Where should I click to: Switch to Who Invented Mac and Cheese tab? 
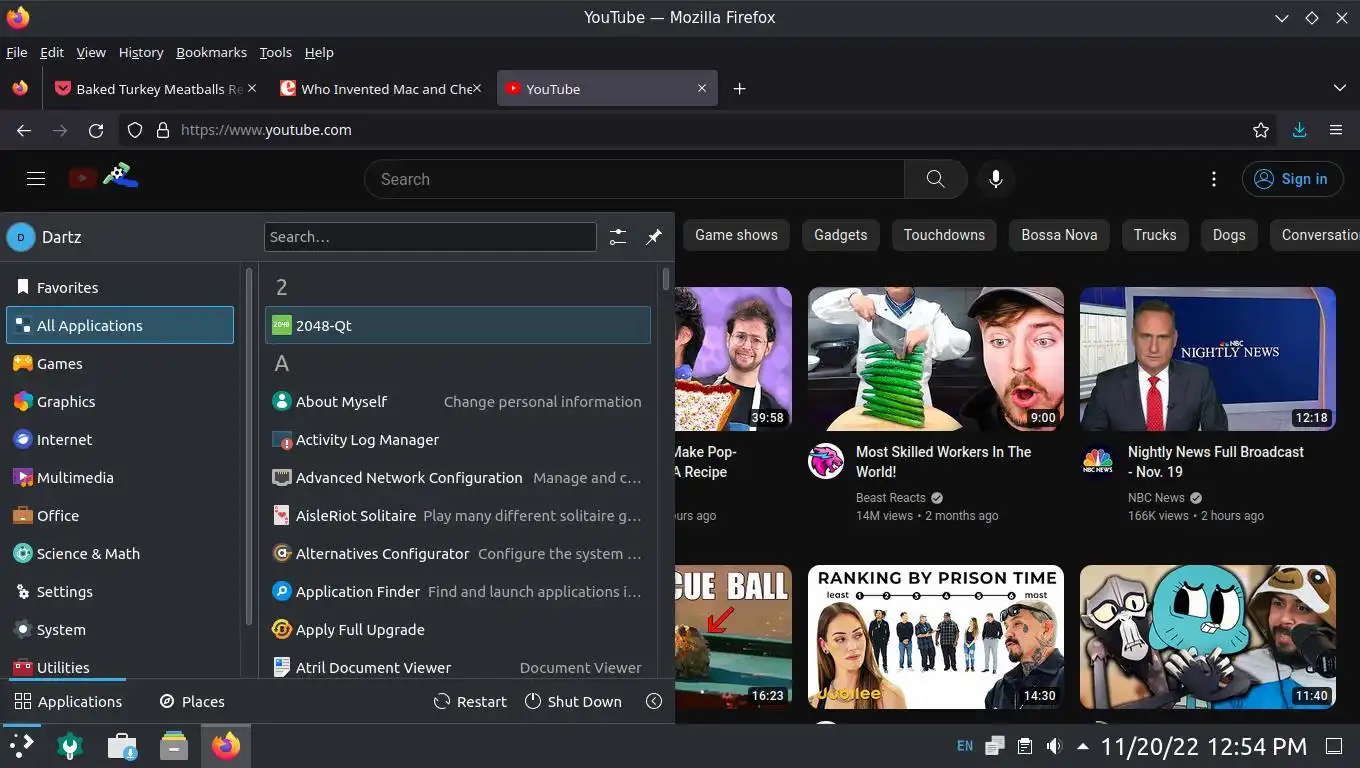(x=383, y=89)
